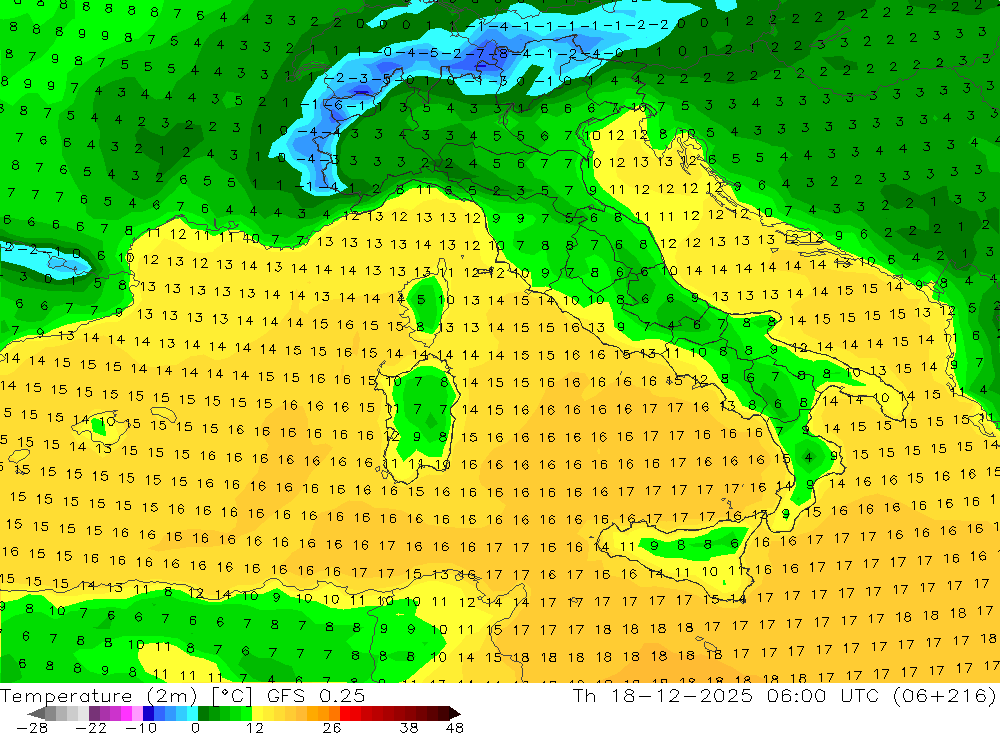Click the "-22" legend scale label
Screen dimensions: 1000x733
pyautogui.click(x=91, y=727)
